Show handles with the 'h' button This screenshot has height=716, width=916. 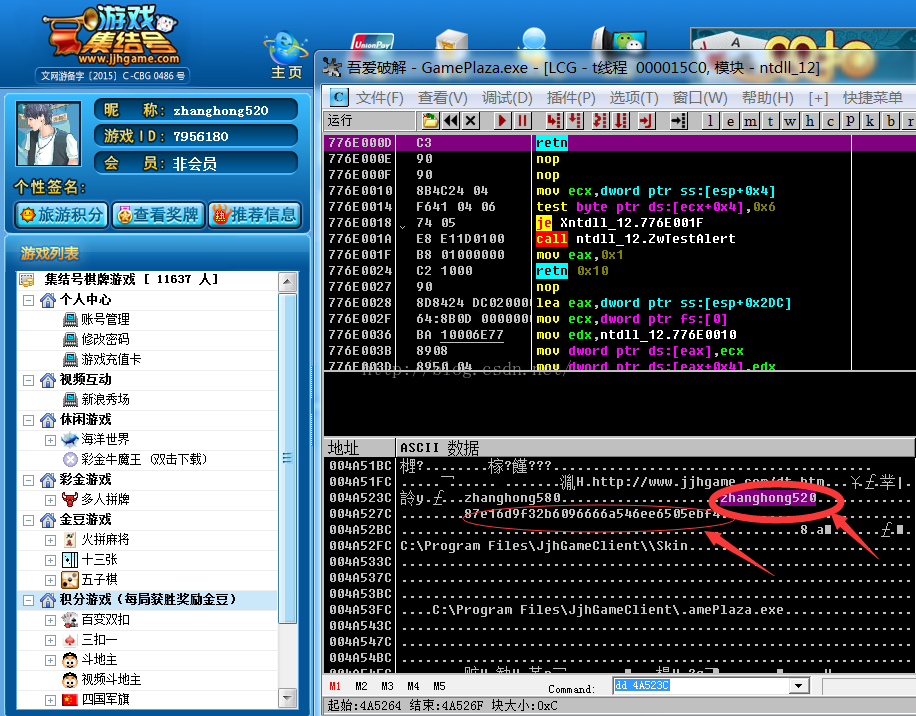click(x=810, y=121)
